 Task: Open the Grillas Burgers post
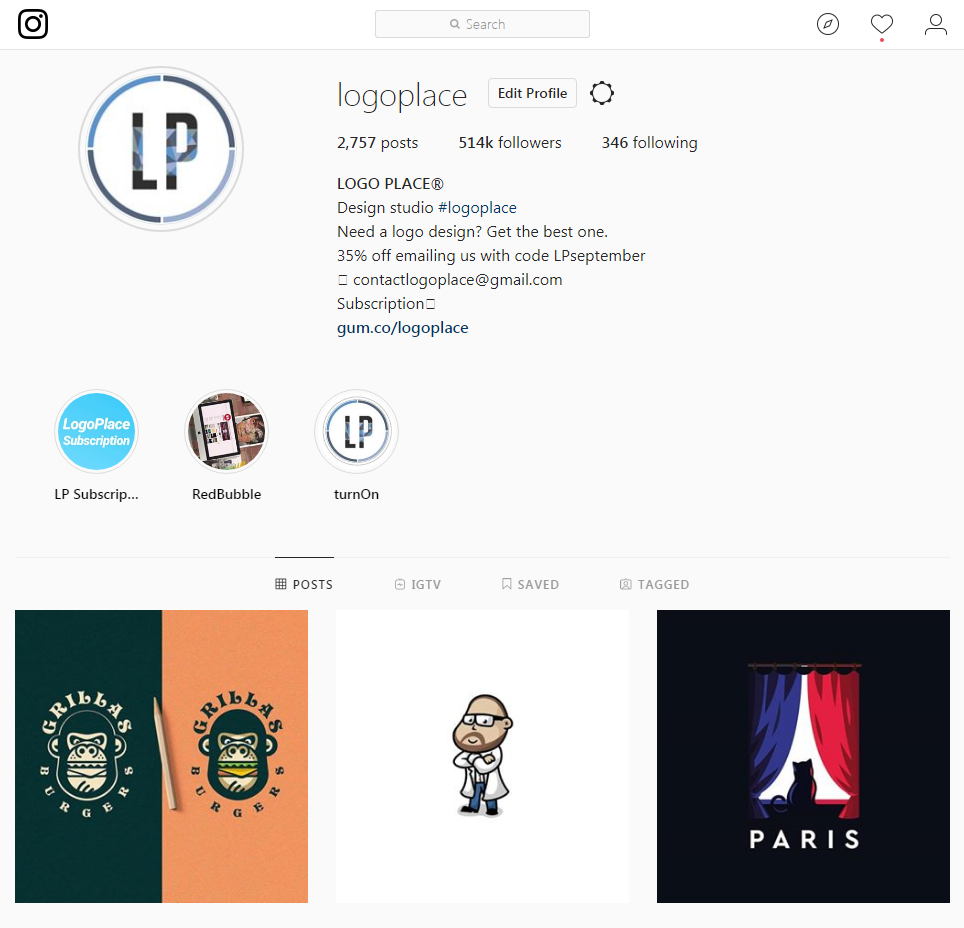pos(161,756)
